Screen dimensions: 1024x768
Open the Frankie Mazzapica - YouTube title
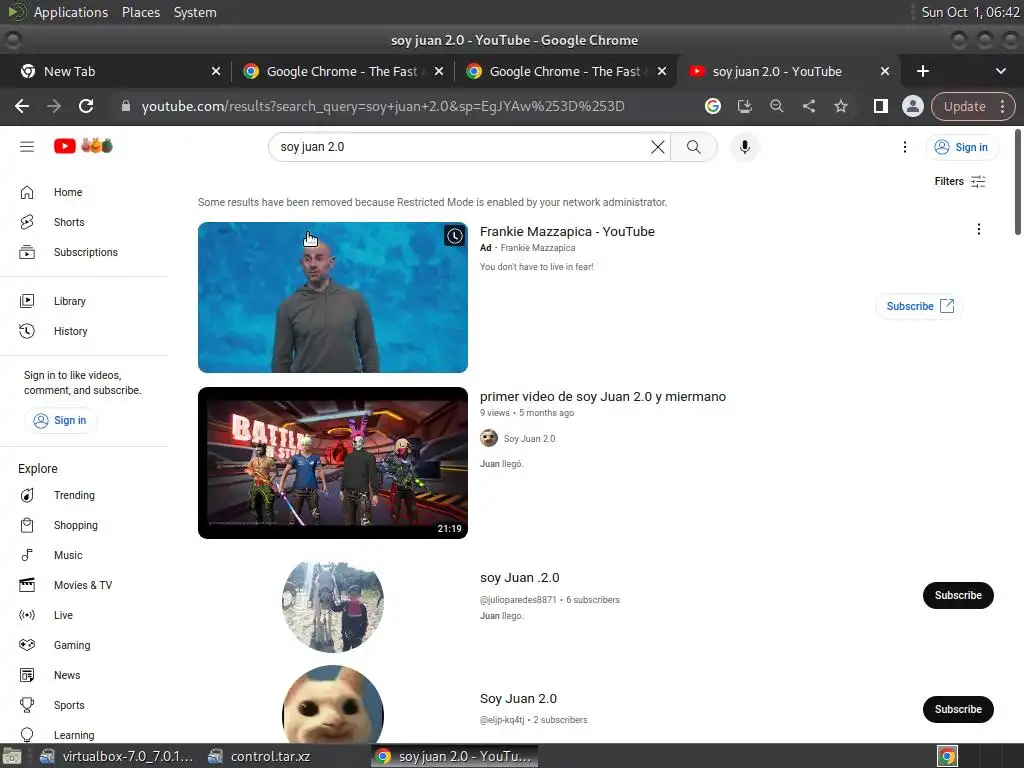[567, 231]
